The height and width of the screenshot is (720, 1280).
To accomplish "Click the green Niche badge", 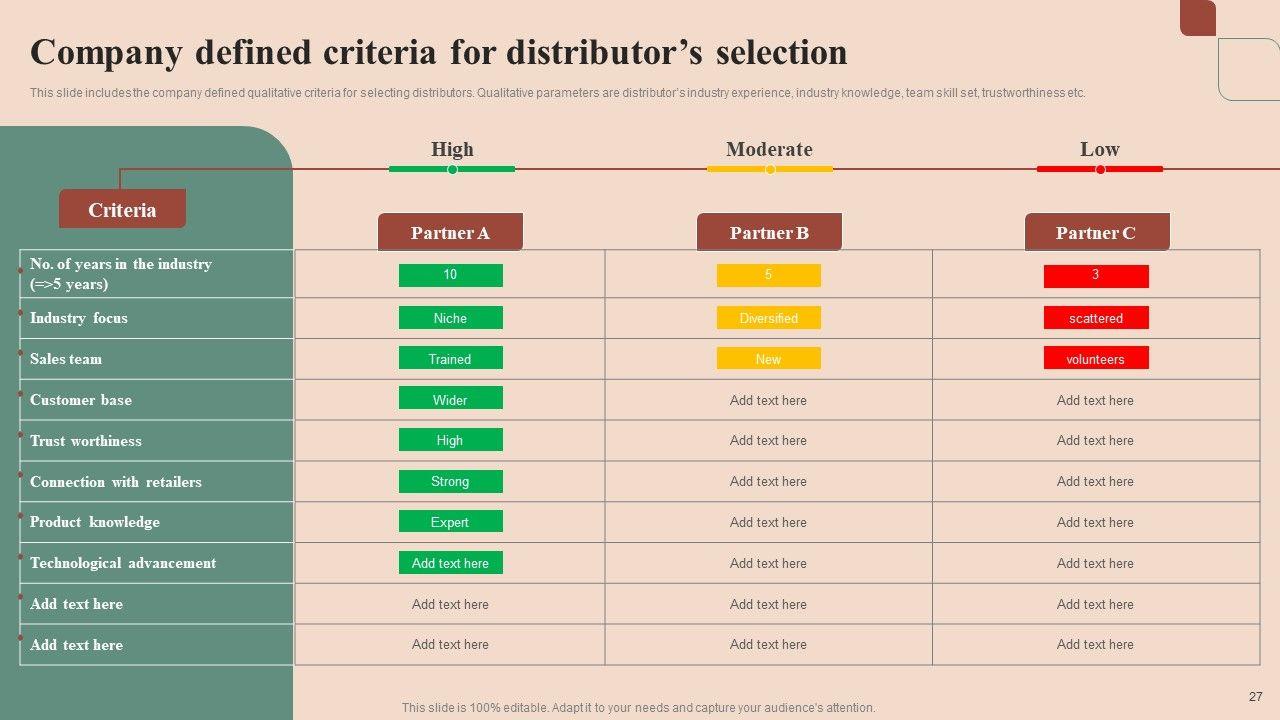I will (450, 318).
